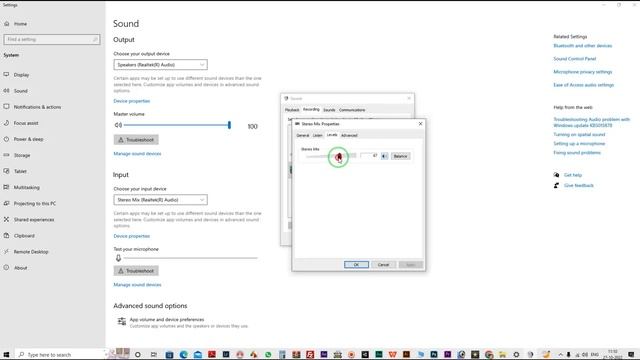640x360 pixels.
Task: Open Notifications & actions settings
Action: click(x=37, y=107)
